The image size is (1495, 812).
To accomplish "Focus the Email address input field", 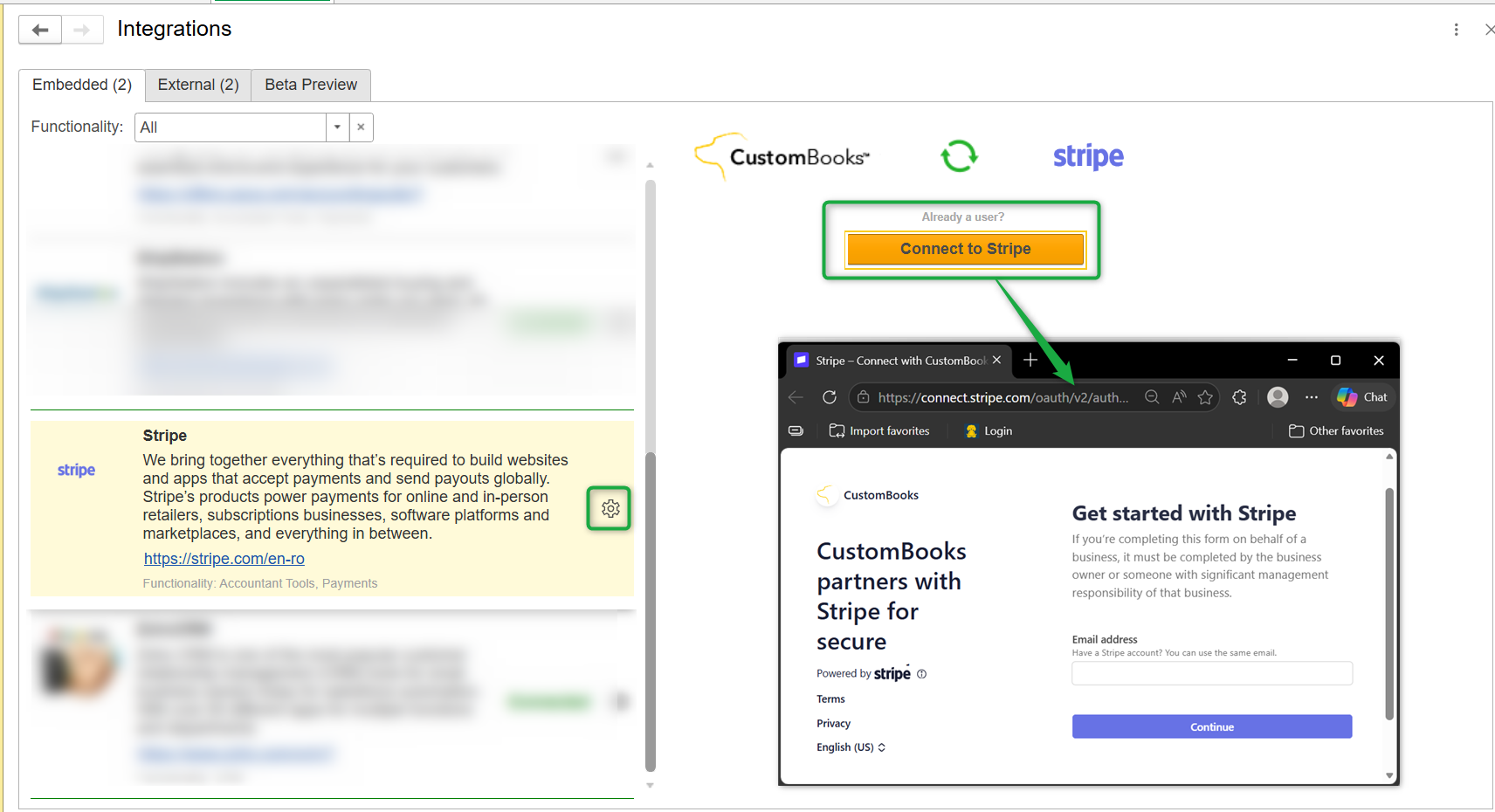I will (x=1212, y=673).
